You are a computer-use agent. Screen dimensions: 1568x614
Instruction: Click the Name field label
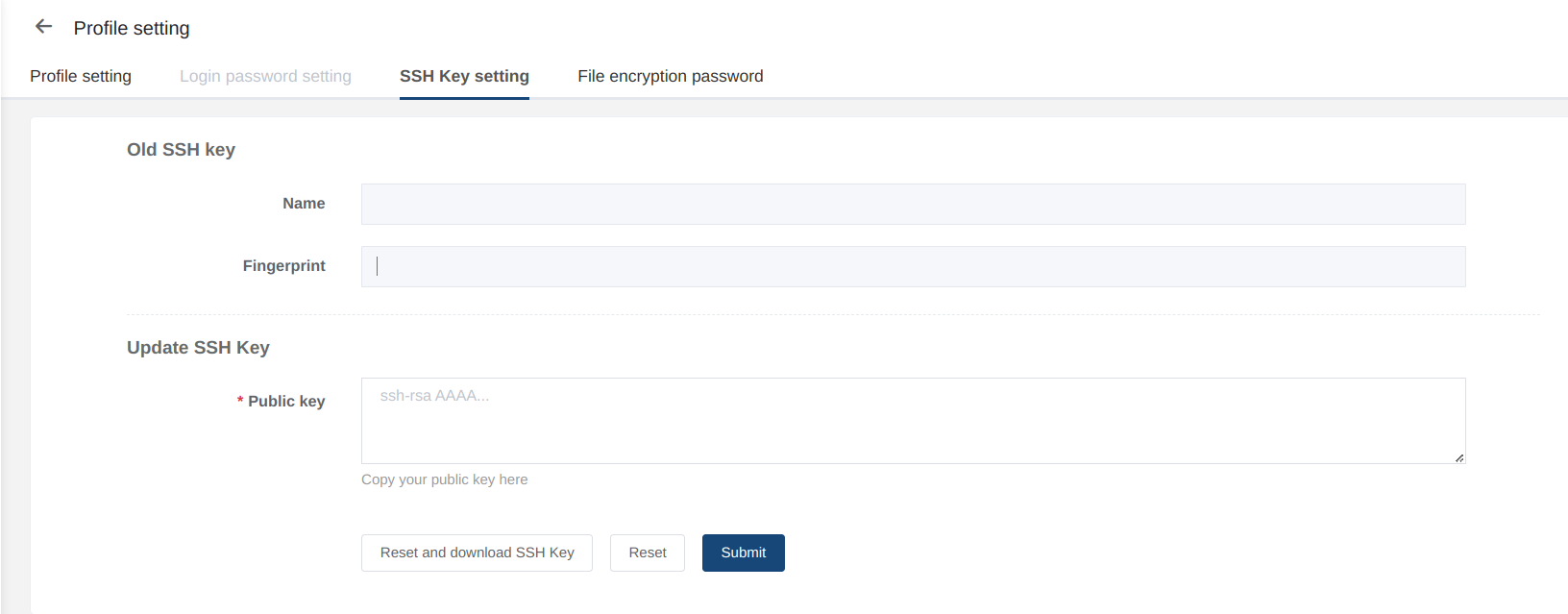tap(304, 204)
